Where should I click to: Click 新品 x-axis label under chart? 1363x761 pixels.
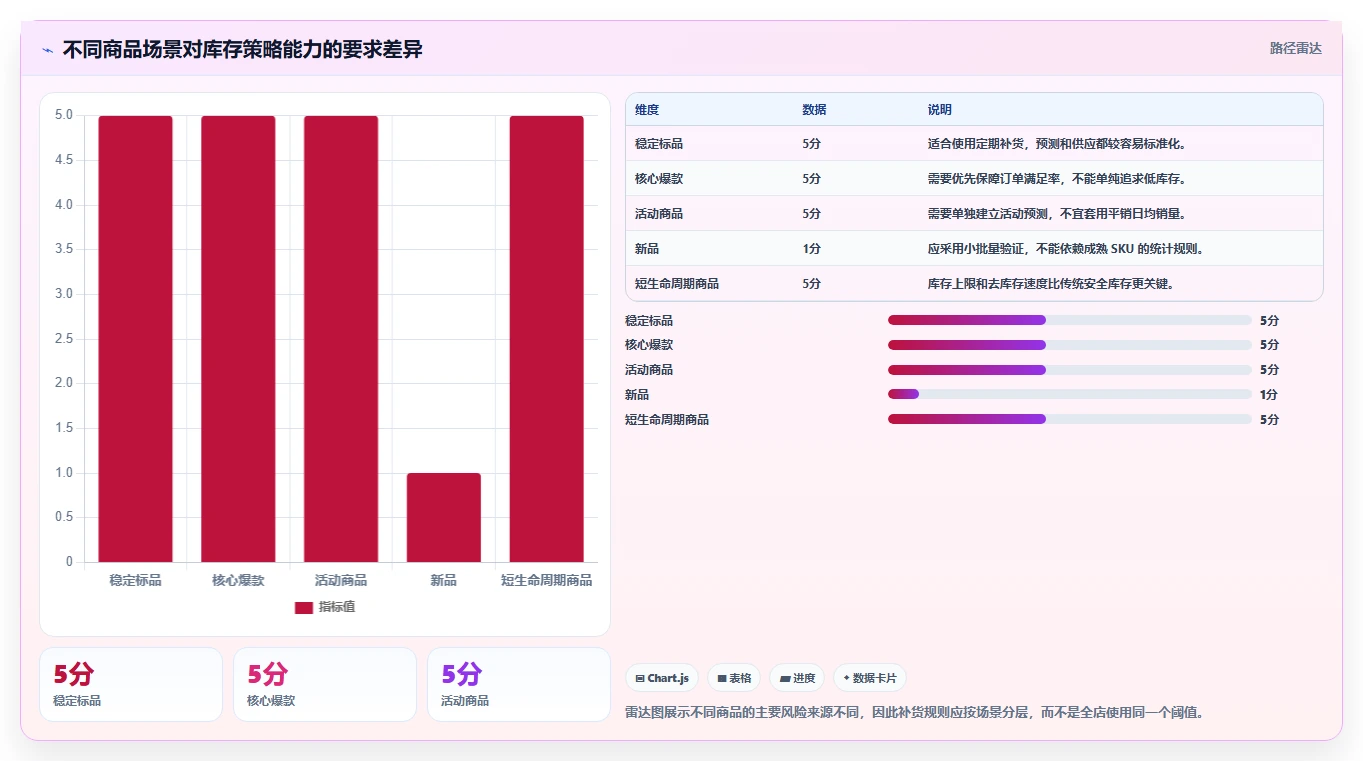pyautogui.click(x=443, y=580)
